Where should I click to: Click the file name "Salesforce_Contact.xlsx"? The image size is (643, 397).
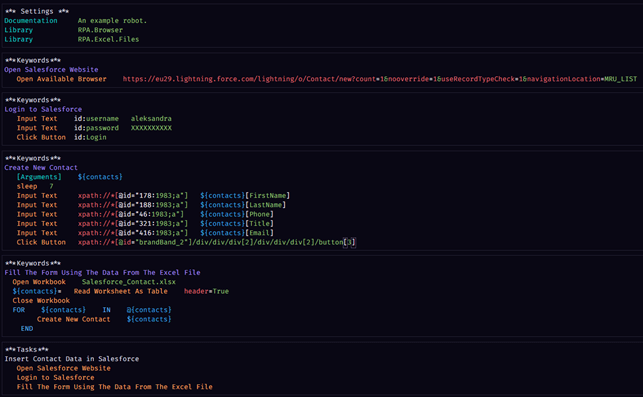[129, 282]
